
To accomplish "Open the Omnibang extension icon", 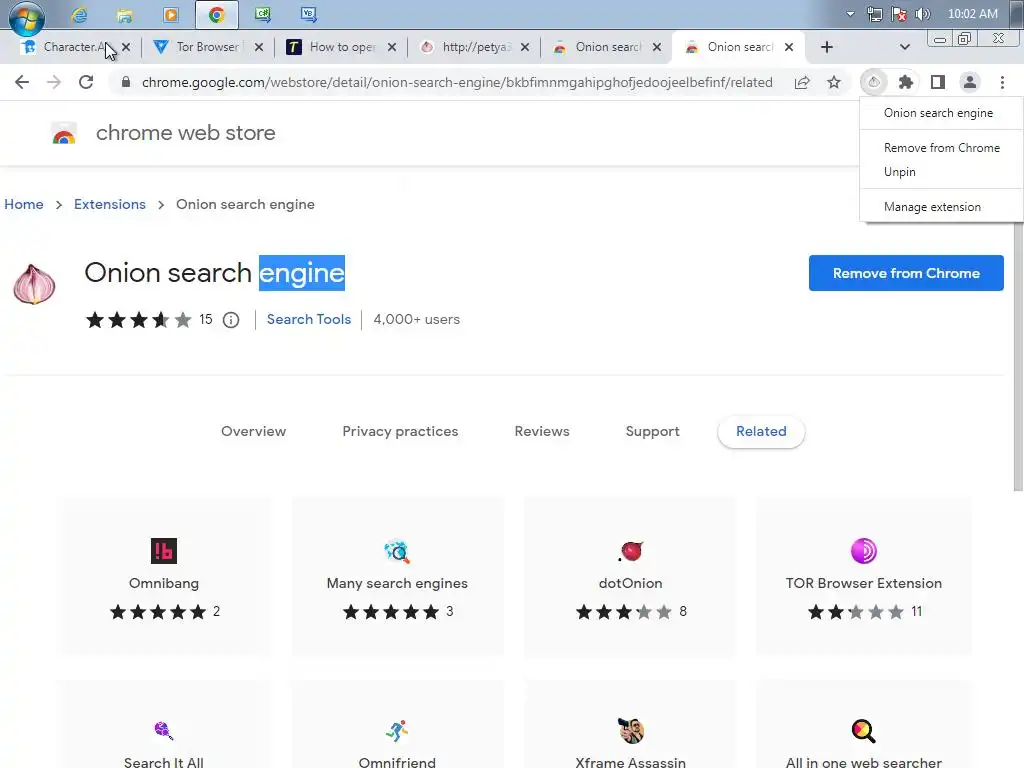I will pos(164,551).
